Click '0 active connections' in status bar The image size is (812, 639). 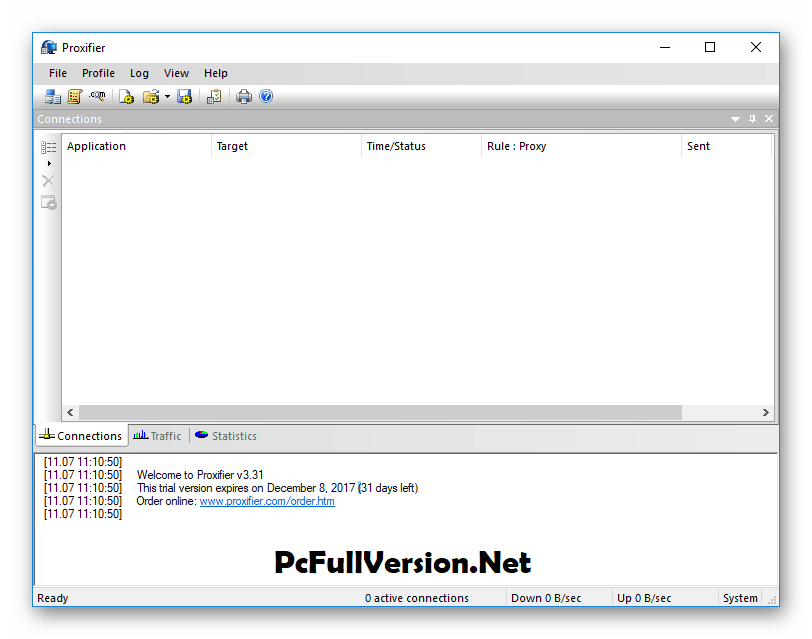pos(416,598)
